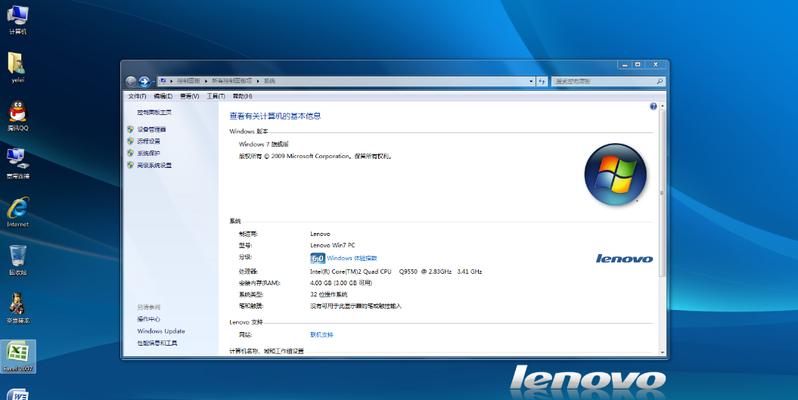798x400 pixels.
Task: Expand breadcrumb arrow after 所有控制面板项
Action: point(258,81)
